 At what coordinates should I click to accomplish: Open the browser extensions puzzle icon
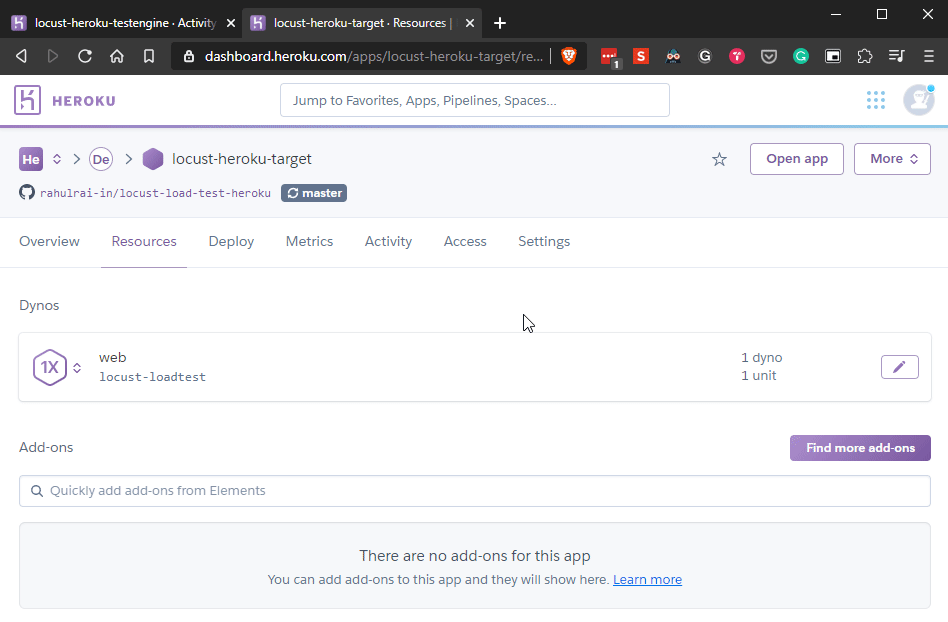(865, 56)
